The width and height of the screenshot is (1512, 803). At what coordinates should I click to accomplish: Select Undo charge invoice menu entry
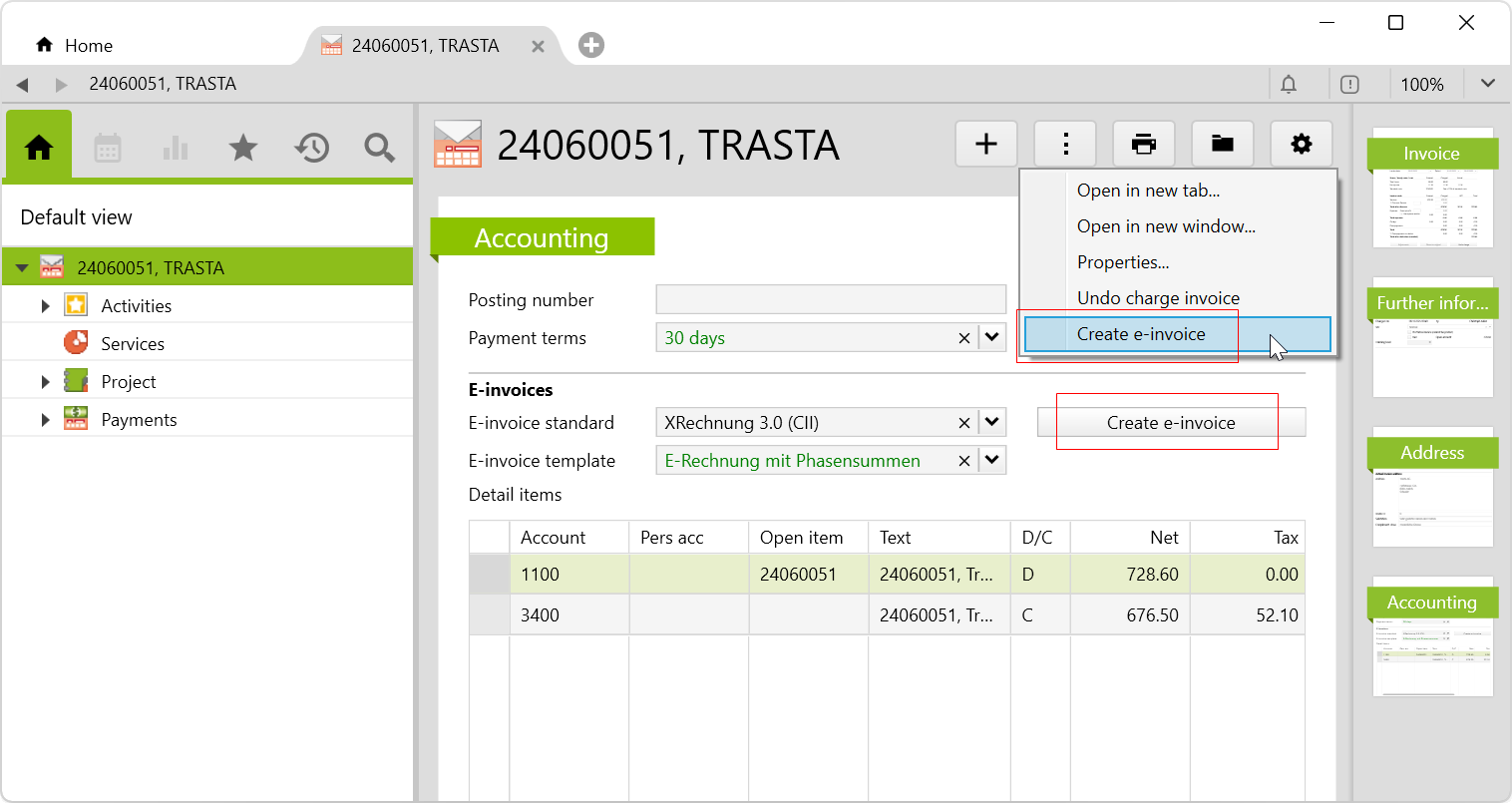click(x=1158, y=298)
